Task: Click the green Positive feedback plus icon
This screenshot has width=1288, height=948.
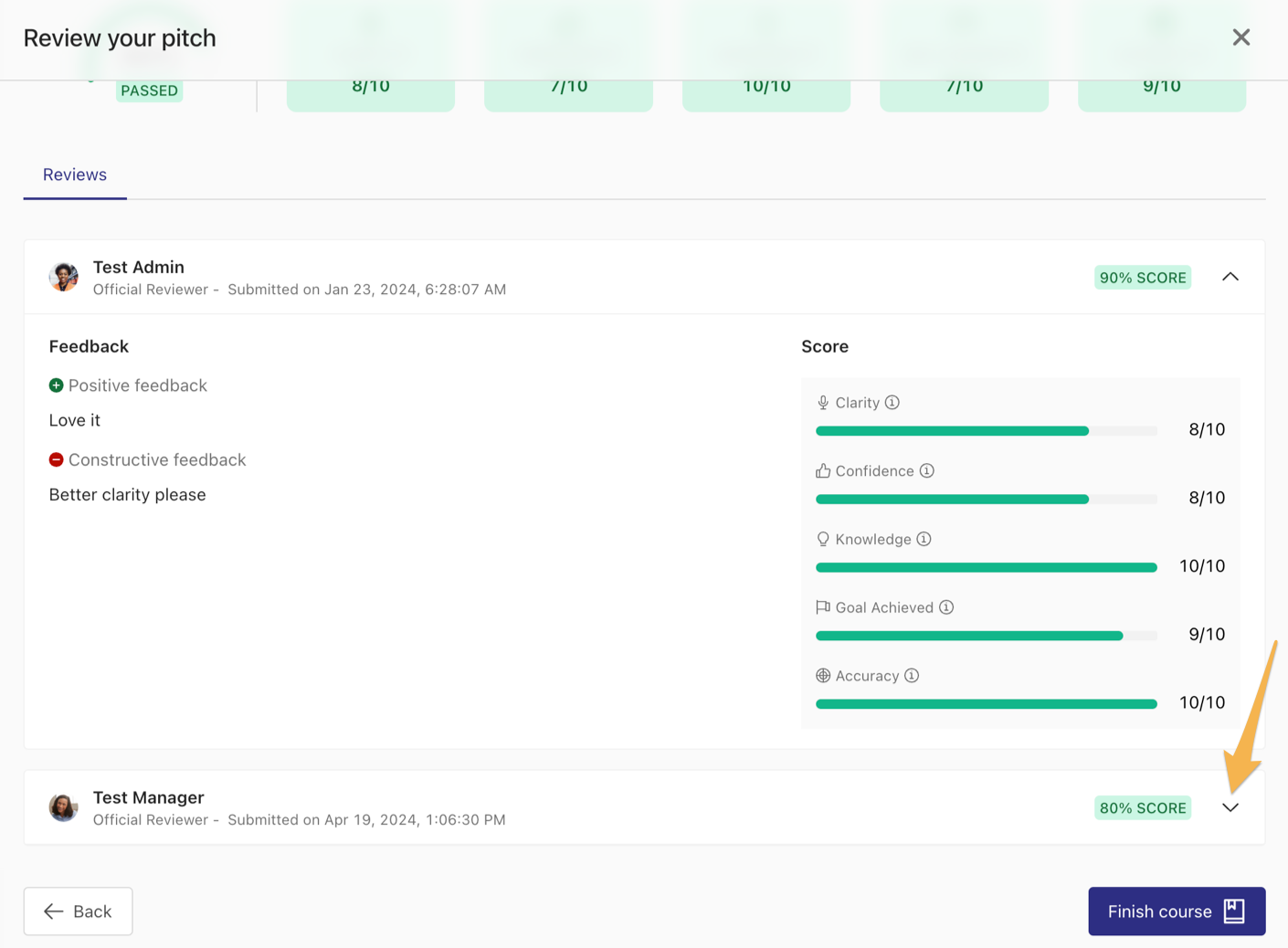Action: (56, 385)
